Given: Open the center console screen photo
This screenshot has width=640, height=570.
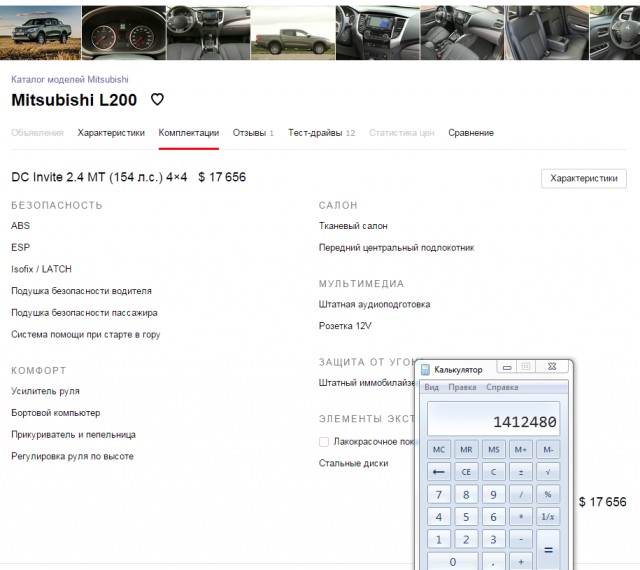Looking at the screenshot, I should point(378,33).
